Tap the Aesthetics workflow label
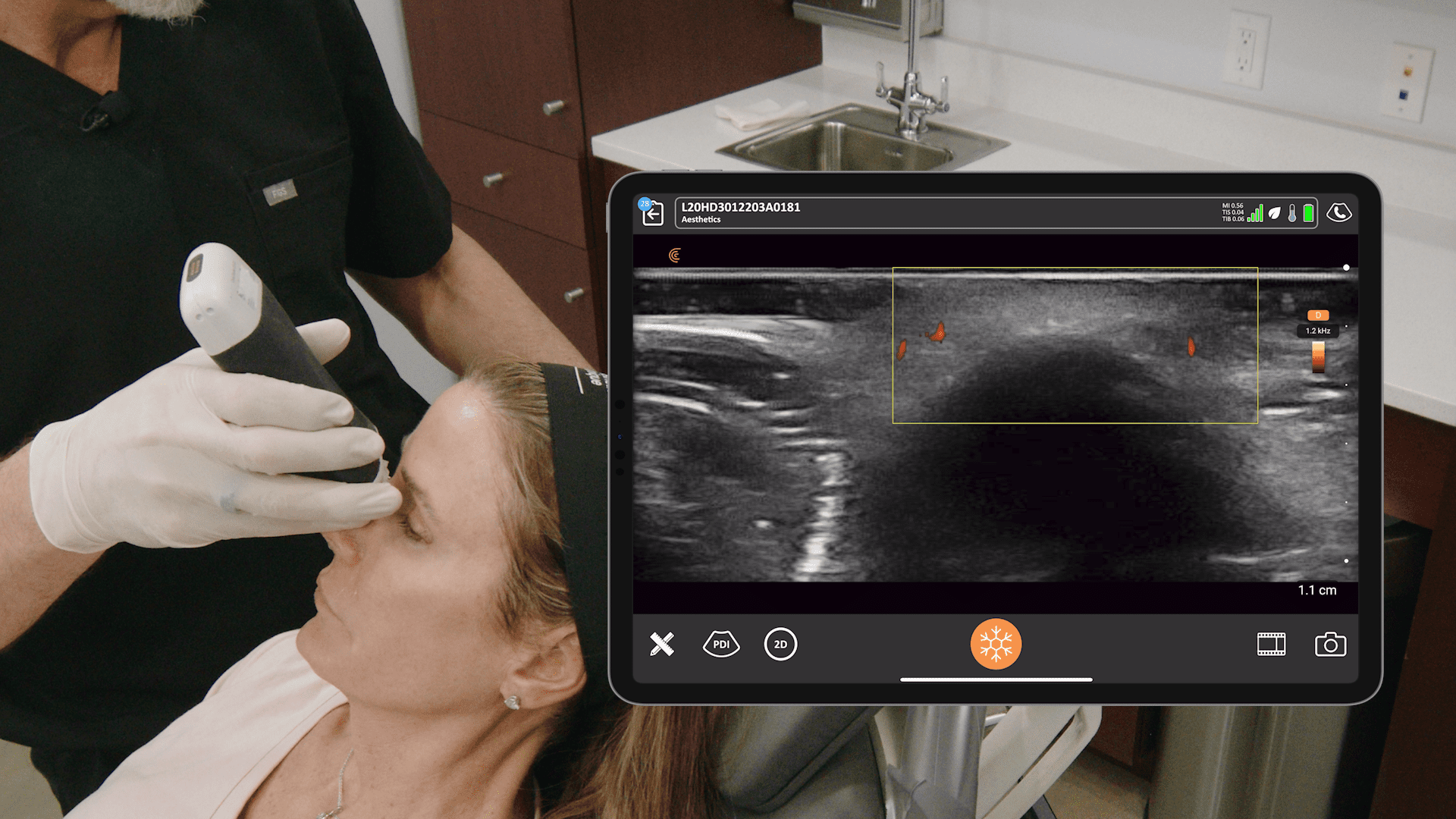Screen dimensions: 1456x819 pyautogui.click(x=701, y=220)
